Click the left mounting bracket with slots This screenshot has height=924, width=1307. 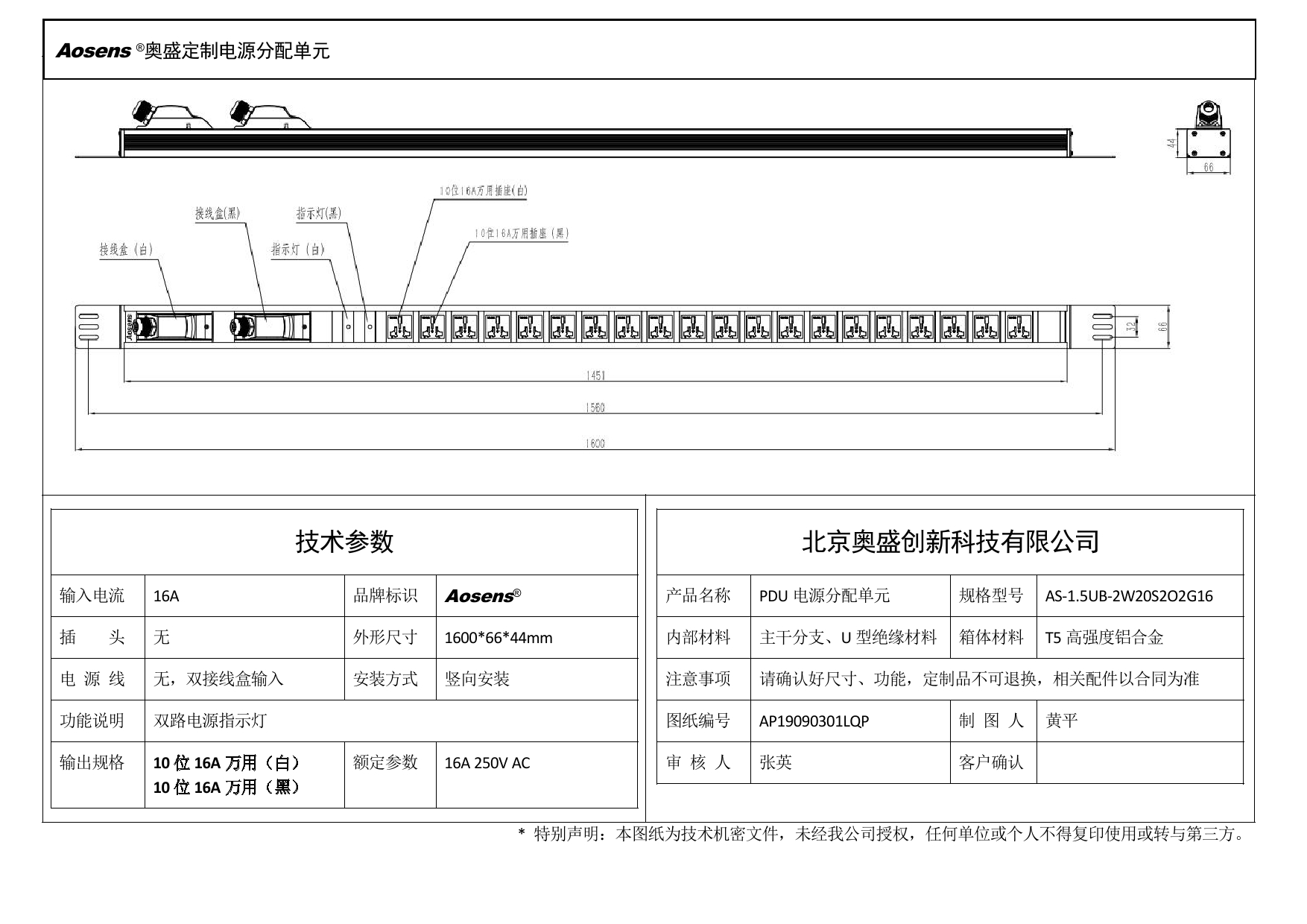[89, 327]
